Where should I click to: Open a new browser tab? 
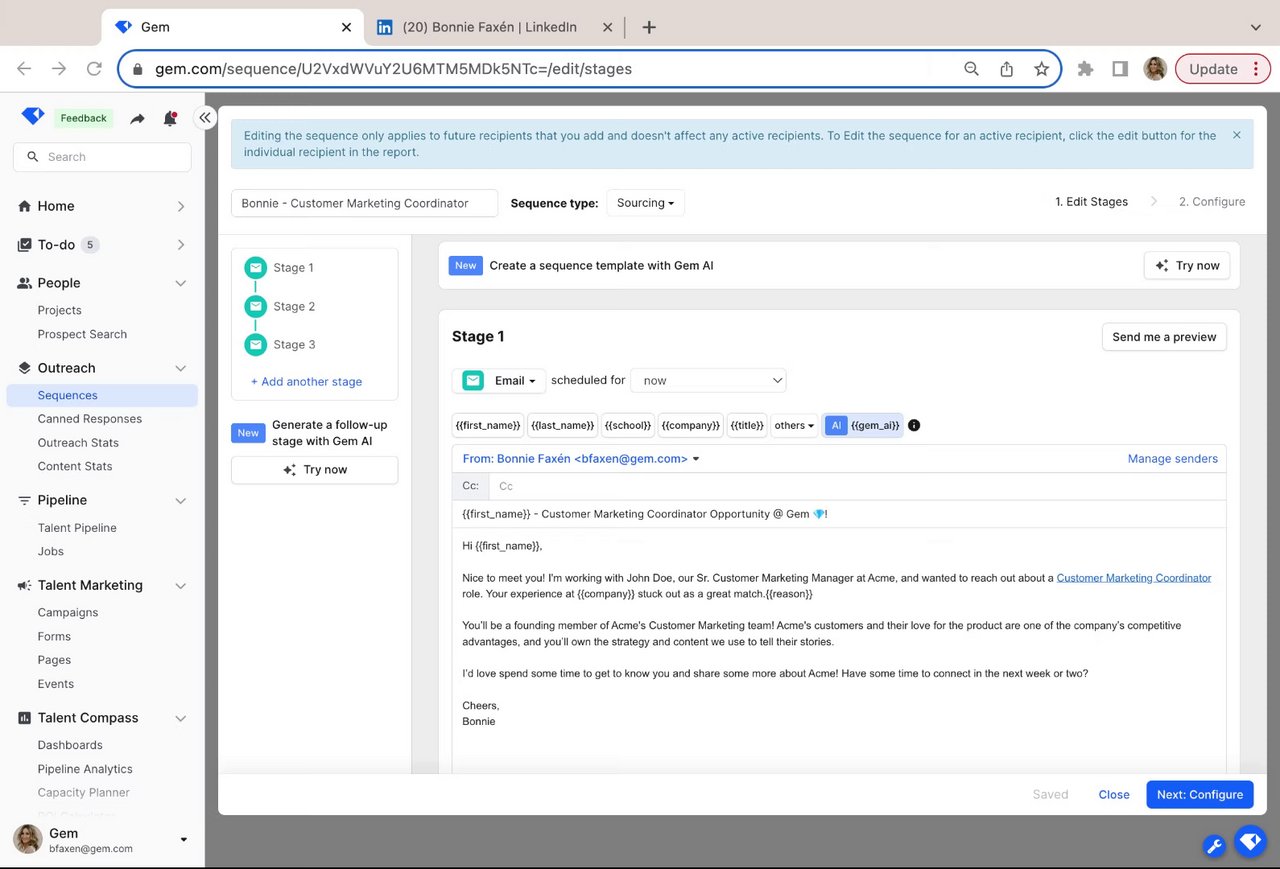(x=649, y=27)
